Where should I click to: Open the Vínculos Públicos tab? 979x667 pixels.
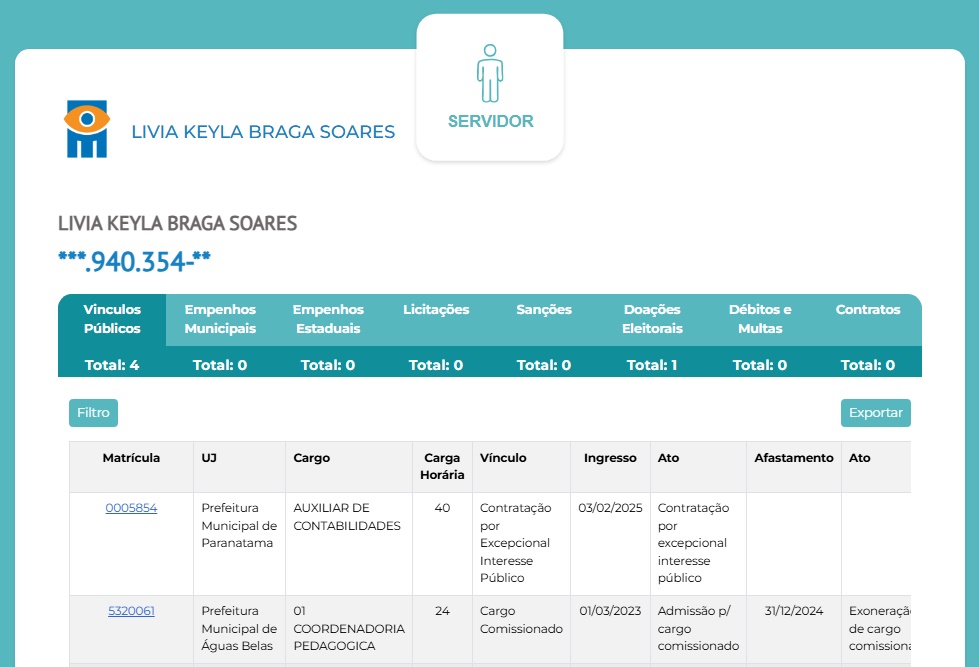pos(112,319)
